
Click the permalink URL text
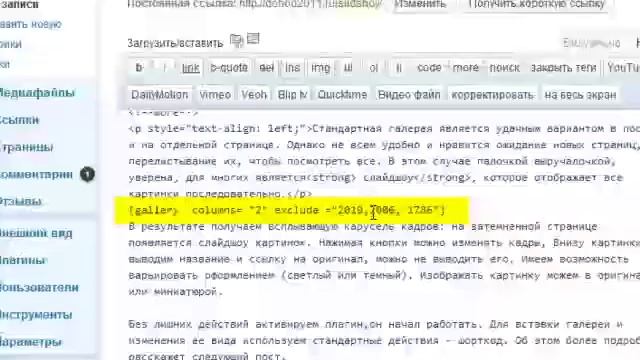point(311,4)
